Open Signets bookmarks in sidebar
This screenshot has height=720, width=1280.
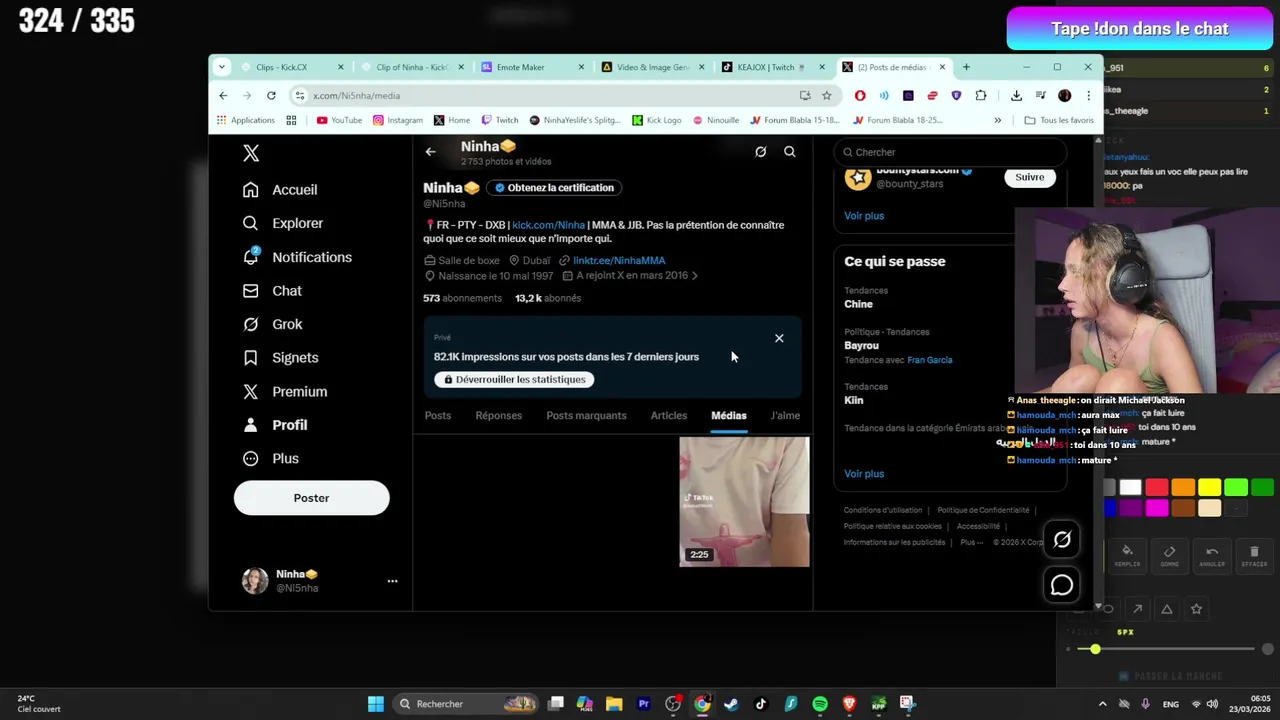click(x=281, y=358)
